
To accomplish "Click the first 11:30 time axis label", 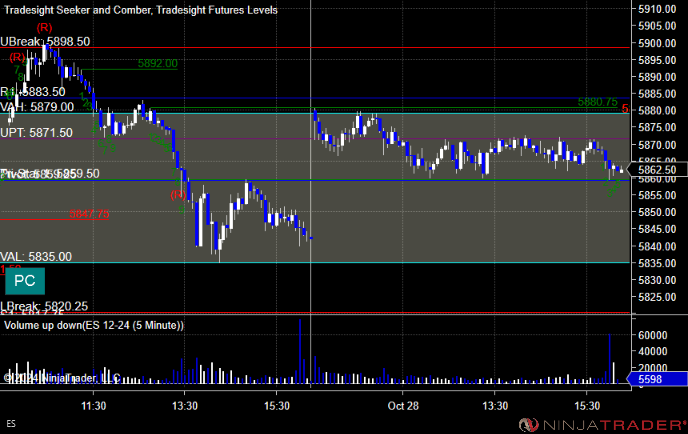I will 93,406.
